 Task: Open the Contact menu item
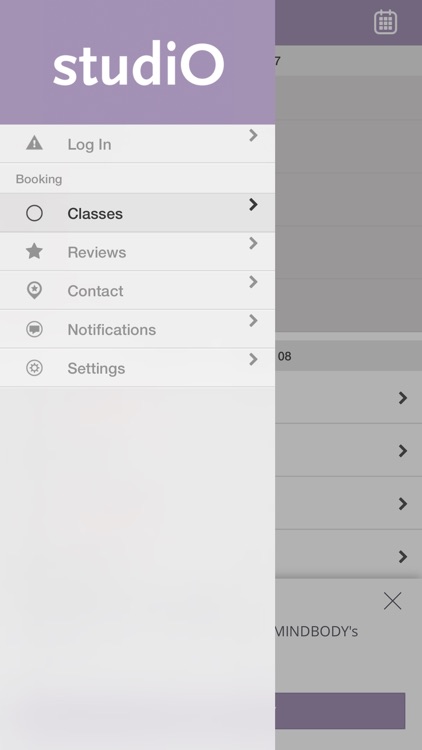(137, 290)
